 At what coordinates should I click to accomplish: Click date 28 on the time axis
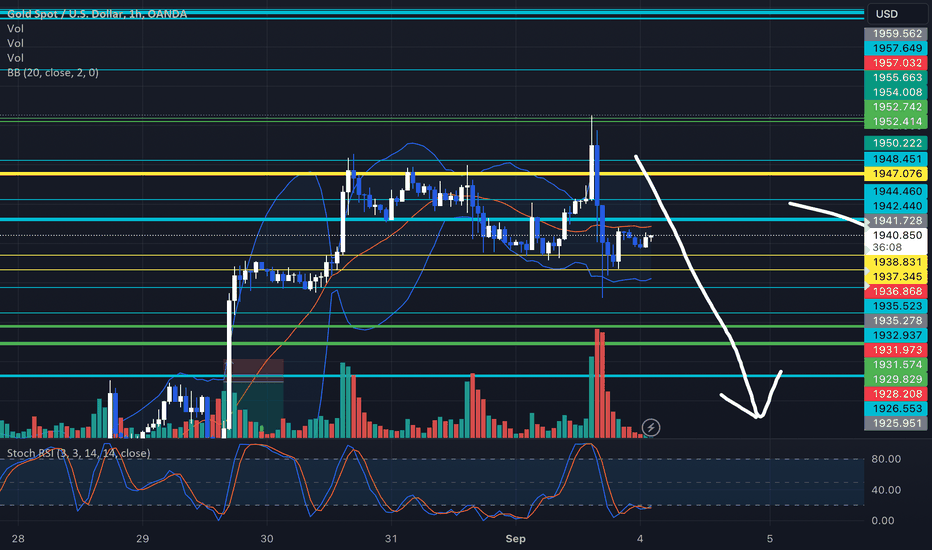coord(18,539)
